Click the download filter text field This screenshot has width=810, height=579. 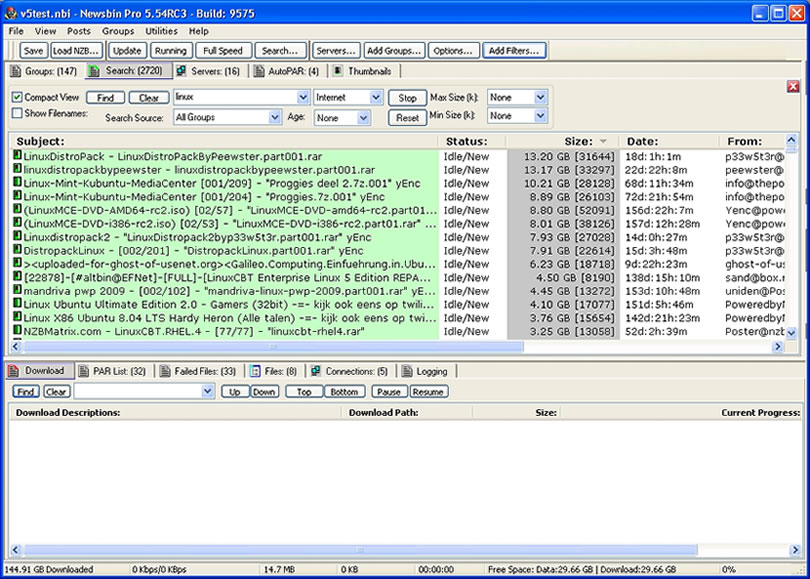tap(138, 391)
